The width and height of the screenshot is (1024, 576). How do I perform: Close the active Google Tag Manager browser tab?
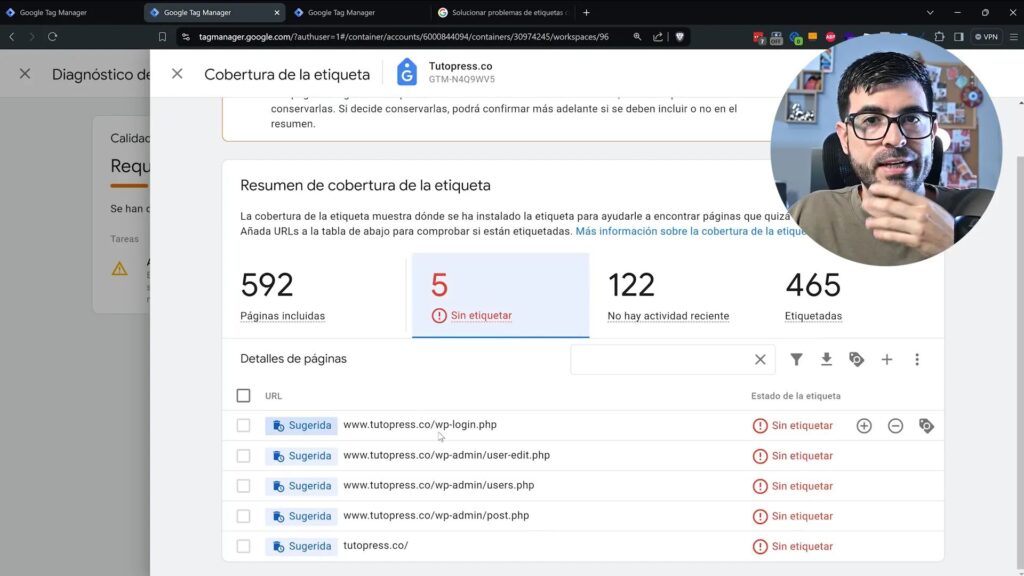pyautogui.click(x=276, y=12)
